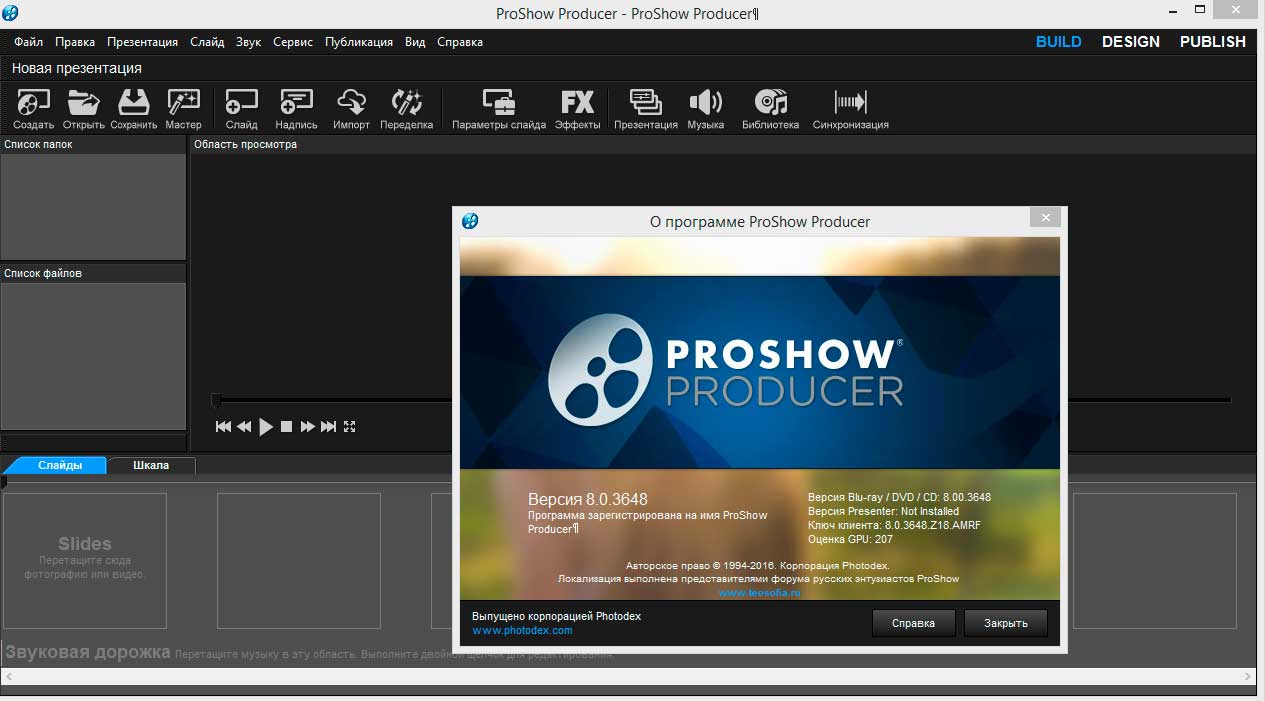Click the Оценка GPU: 207 text
This screenshot has width=1265, height=701.
(850, 539)
